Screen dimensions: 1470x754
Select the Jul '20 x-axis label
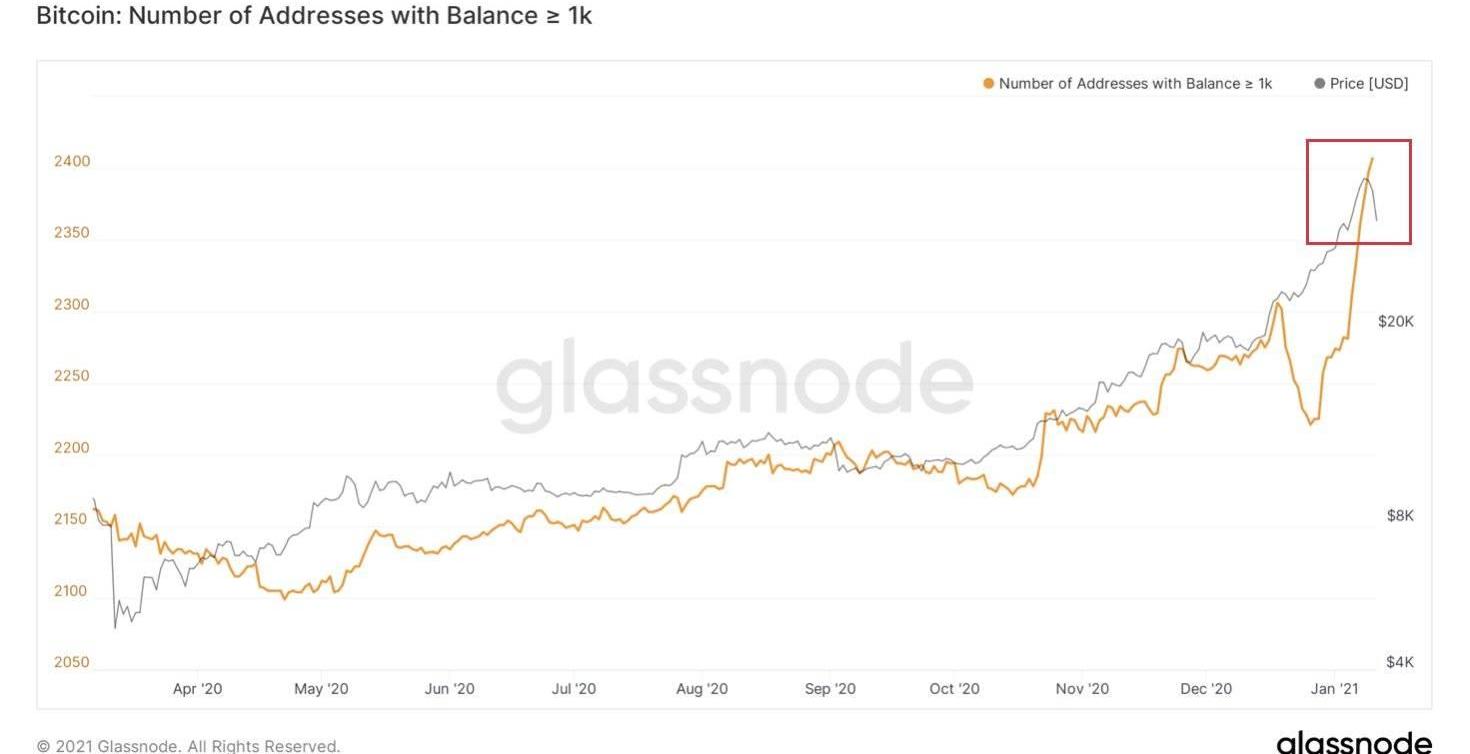click(x=574, y=689)
